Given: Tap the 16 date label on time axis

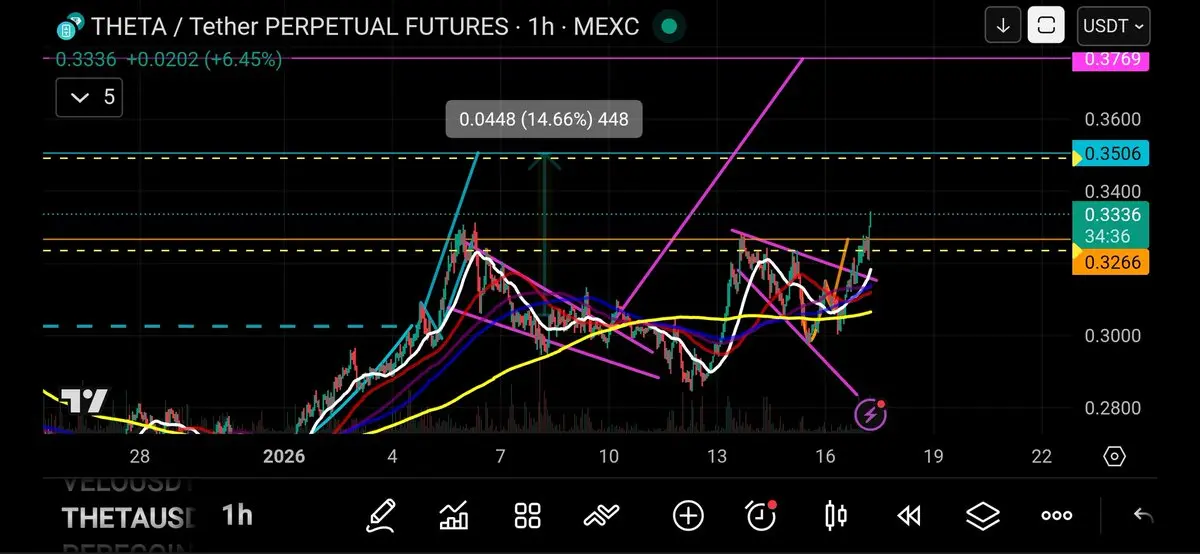Looking at the screenshot, I should (825, 457).
